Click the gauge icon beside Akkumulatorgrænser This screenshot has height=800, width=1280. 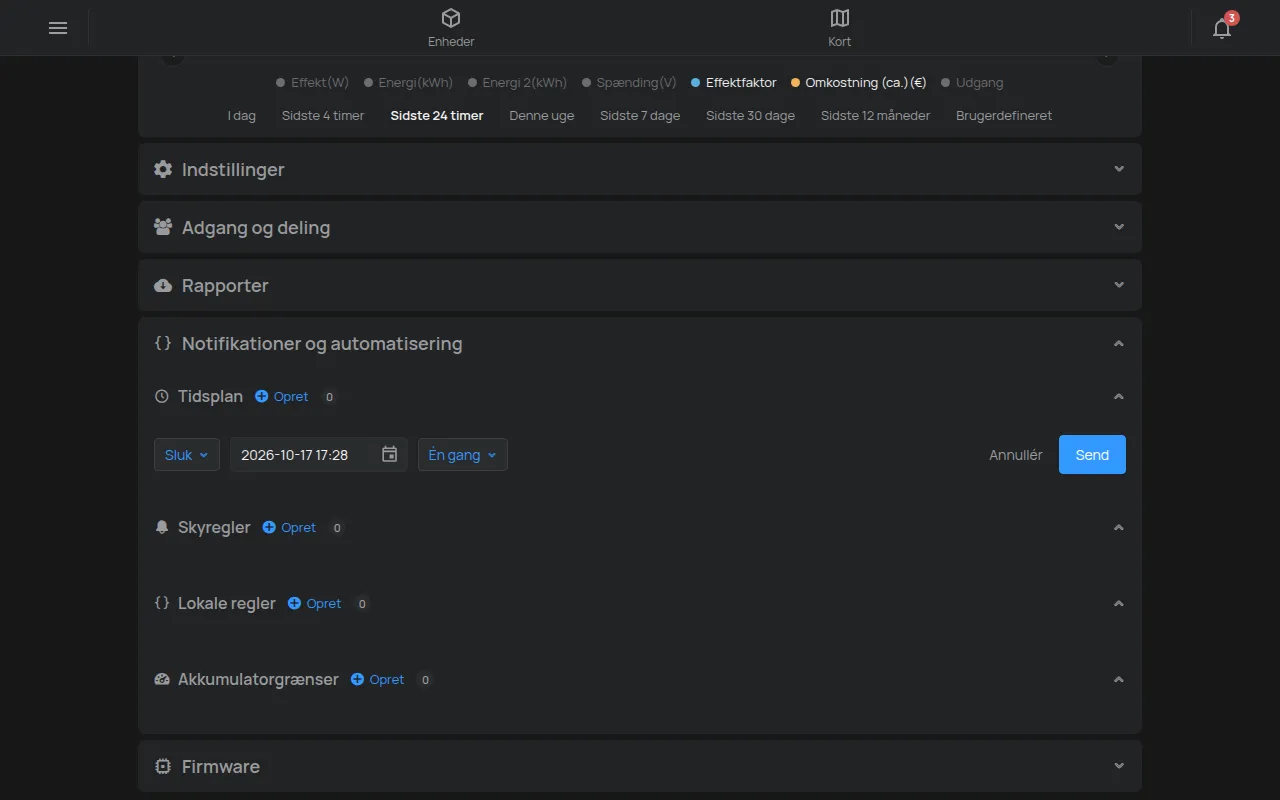[162, 680]
